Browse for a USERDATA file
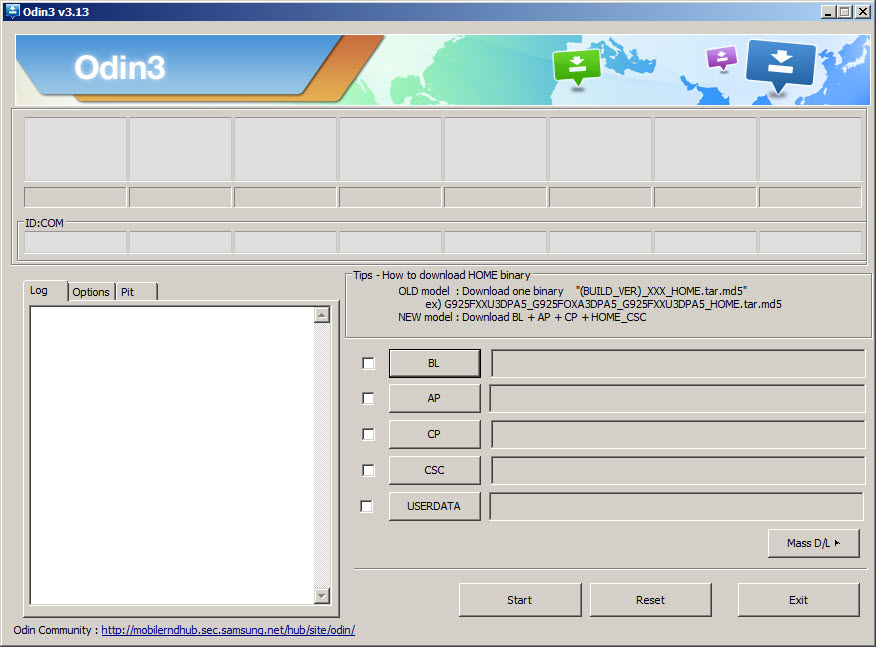 coord(434,506)
